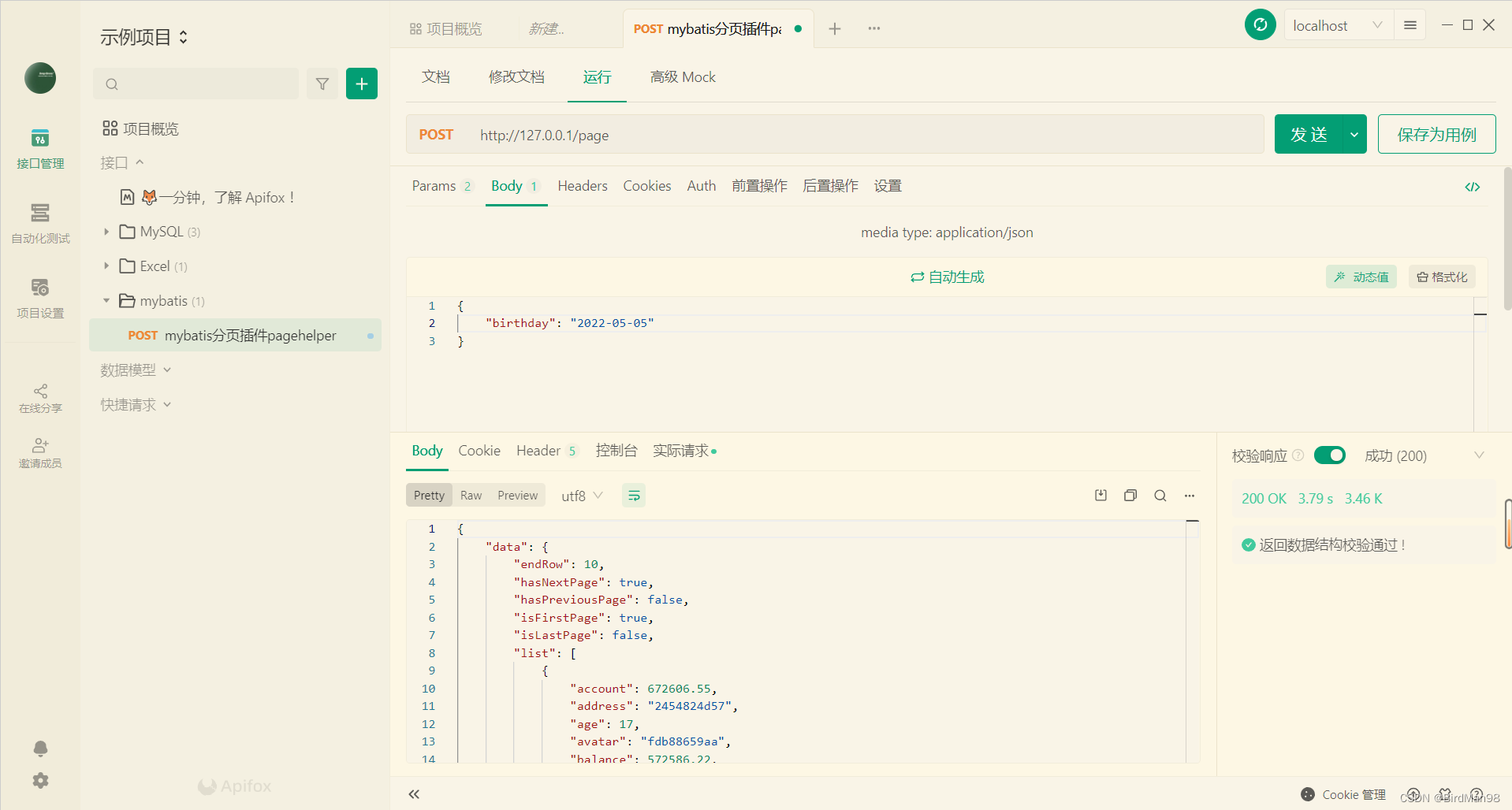
Task: Click the sidebar search field
Action: point(196,84)
